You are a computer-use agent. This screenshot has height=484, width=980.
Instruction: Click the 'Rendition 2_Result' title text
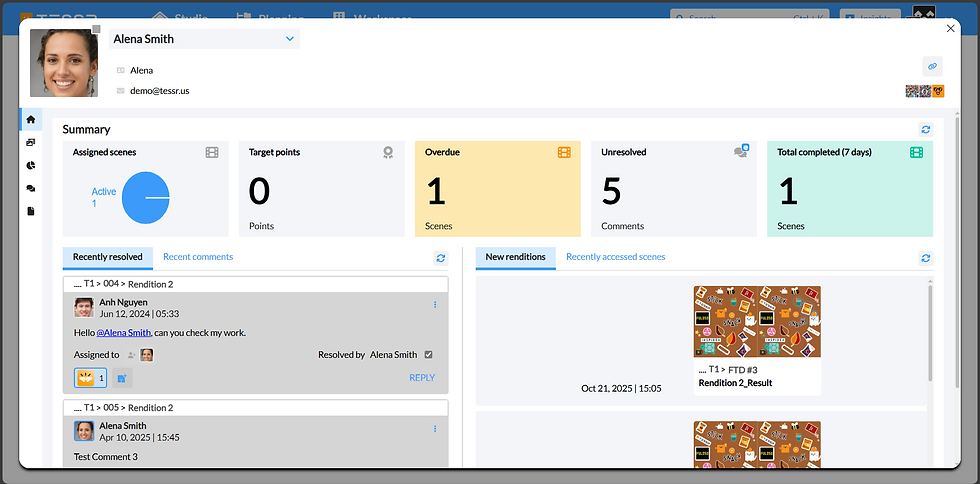[735, 383]
